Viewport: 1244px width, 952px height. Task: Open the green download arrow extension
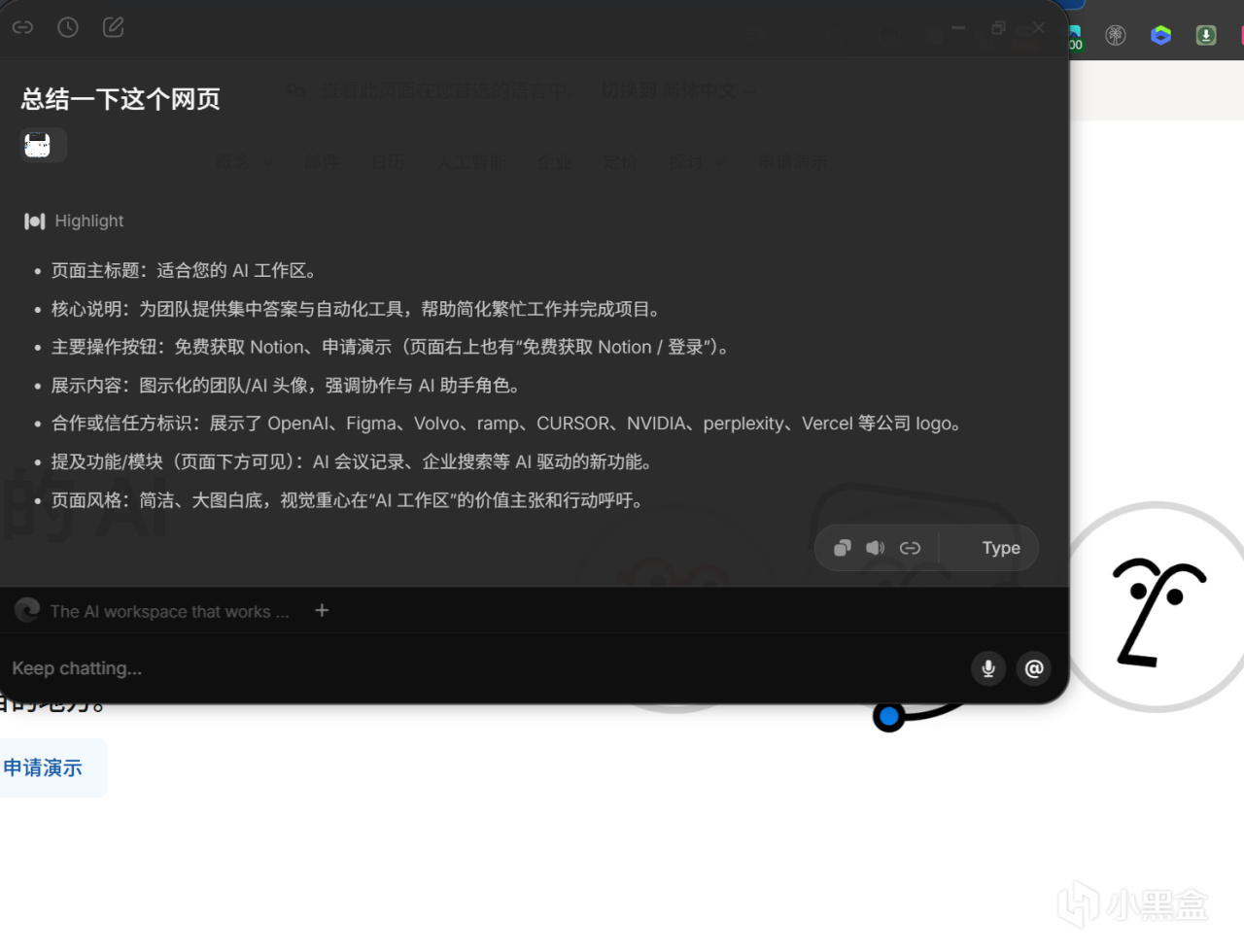coord(1206,36)
